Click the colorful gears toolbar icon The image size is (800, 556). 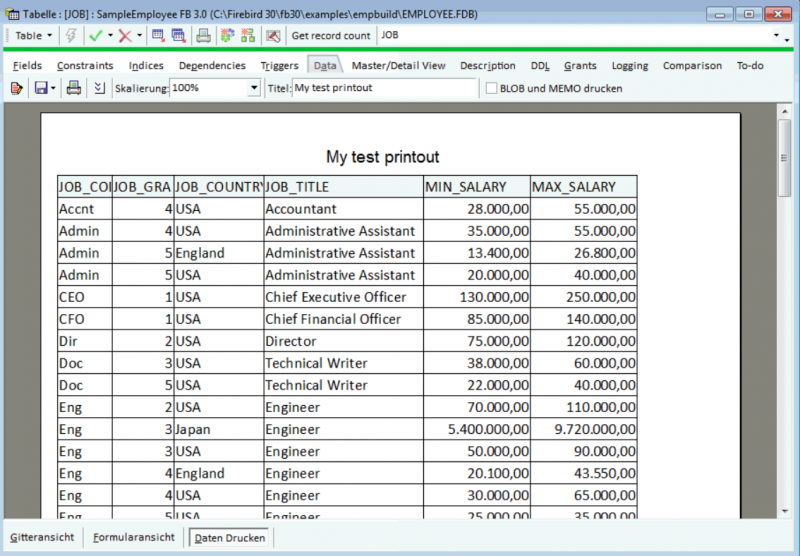click(x=227, y=36)
